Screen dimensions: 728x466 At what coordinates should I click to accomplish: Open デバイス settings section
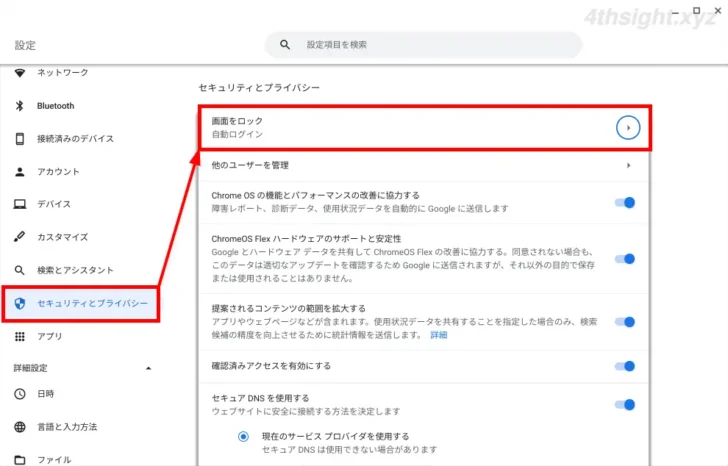tap(54, 204)
